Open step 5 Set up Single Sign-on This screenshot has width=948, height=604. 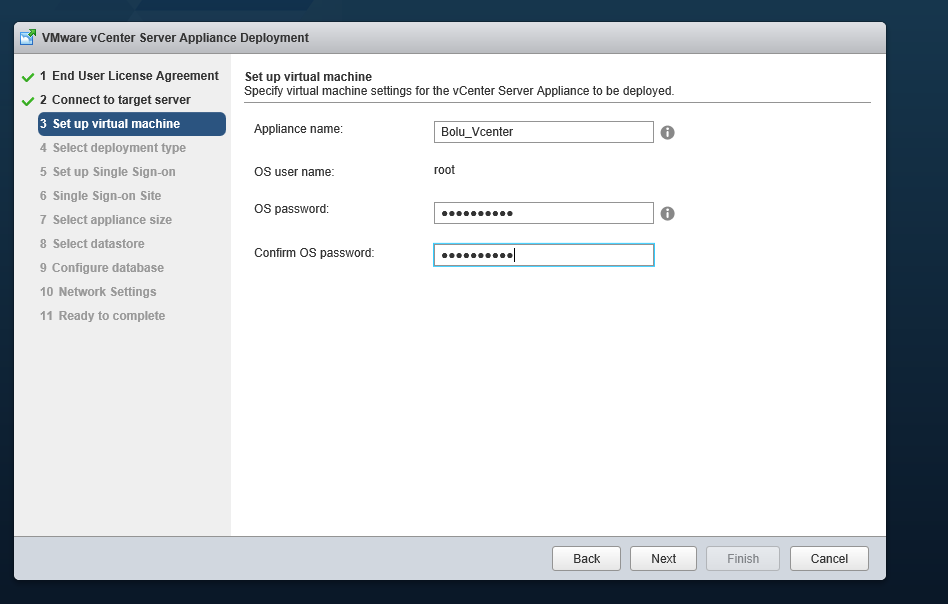pyautogui.click(x=108, y=172)
